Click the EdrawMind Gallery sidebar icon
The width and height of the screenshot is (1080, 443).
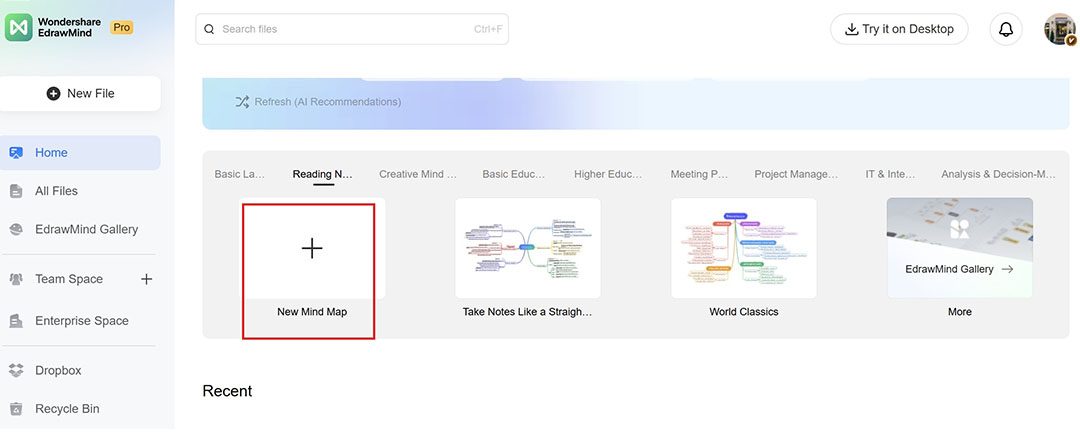click(17, 229)
